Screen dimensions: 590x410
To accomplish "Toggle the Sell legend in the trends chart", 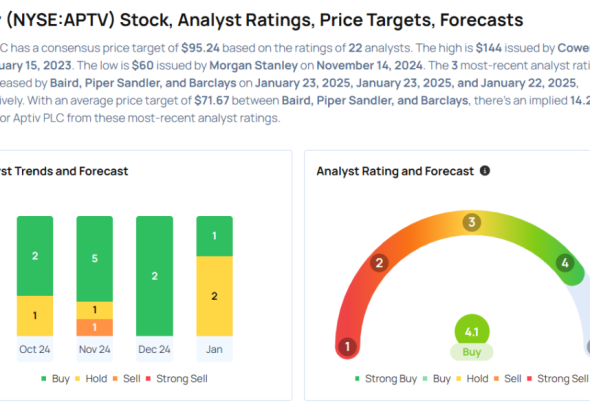I will coord(126,378).
